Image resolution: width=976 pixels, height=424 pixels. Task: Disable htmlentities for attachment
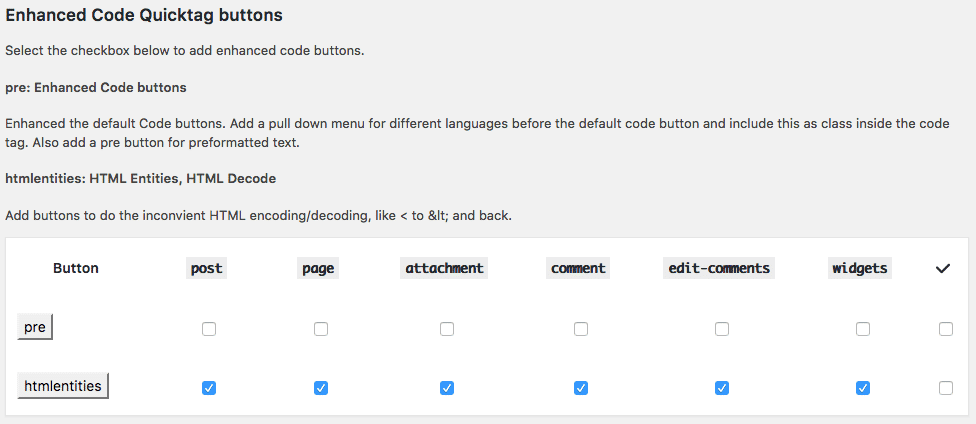click(x=447, y=388)
